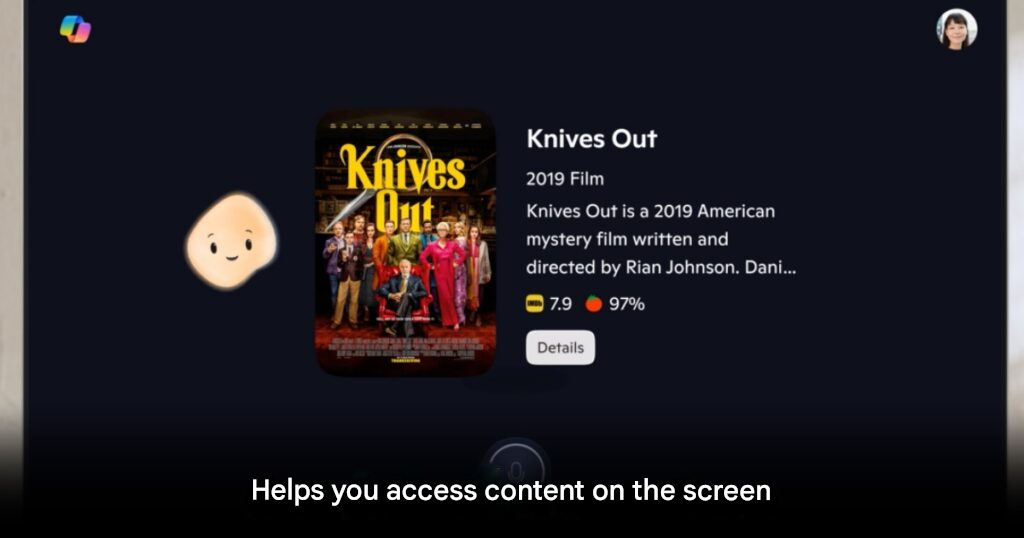The image size is (1024, 538).
Task: Activate the dimmed microphone button
Action: pyautogui.click(x=515, y=469)
